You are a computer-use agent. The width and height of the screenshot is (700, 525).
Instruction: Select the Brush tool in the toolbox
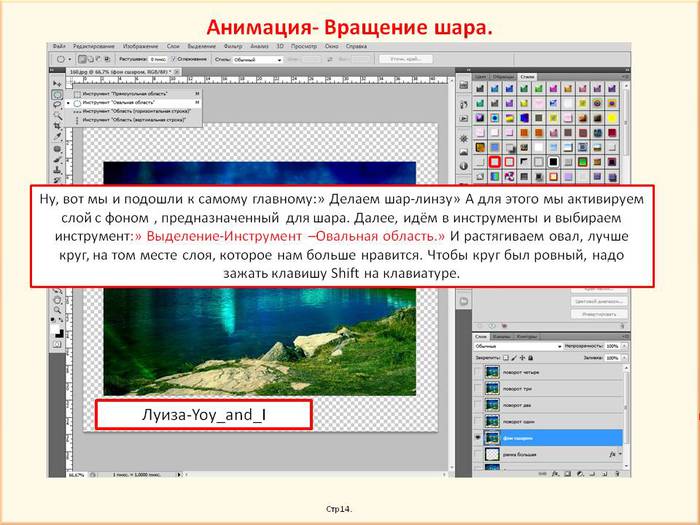point(57,159)
